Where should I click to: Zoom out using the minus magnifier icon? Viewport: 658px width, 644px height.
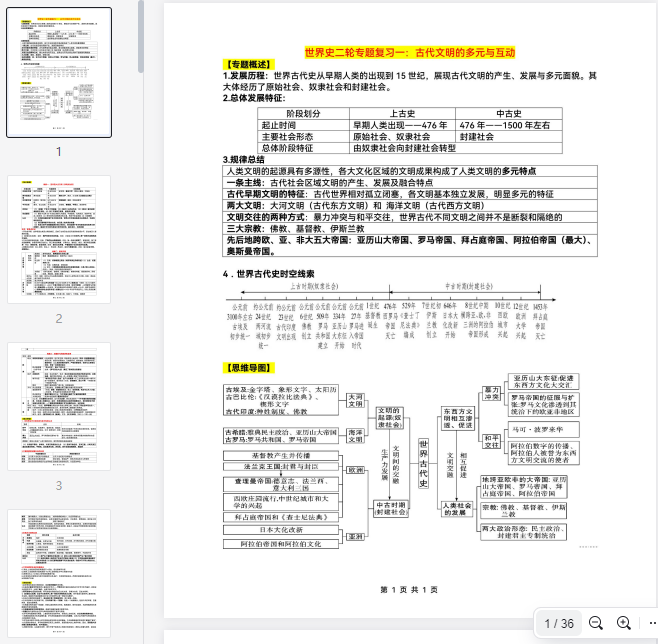click(596, 623)
